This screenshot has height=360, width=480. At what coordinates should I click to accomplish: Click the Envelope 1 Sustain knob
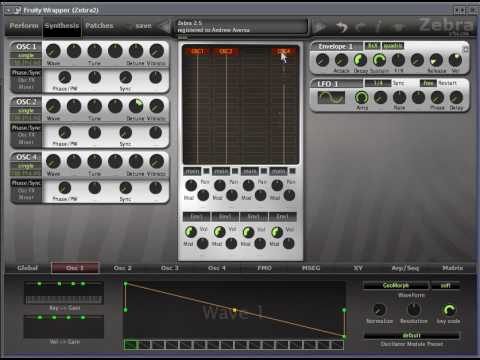point(379,60)
